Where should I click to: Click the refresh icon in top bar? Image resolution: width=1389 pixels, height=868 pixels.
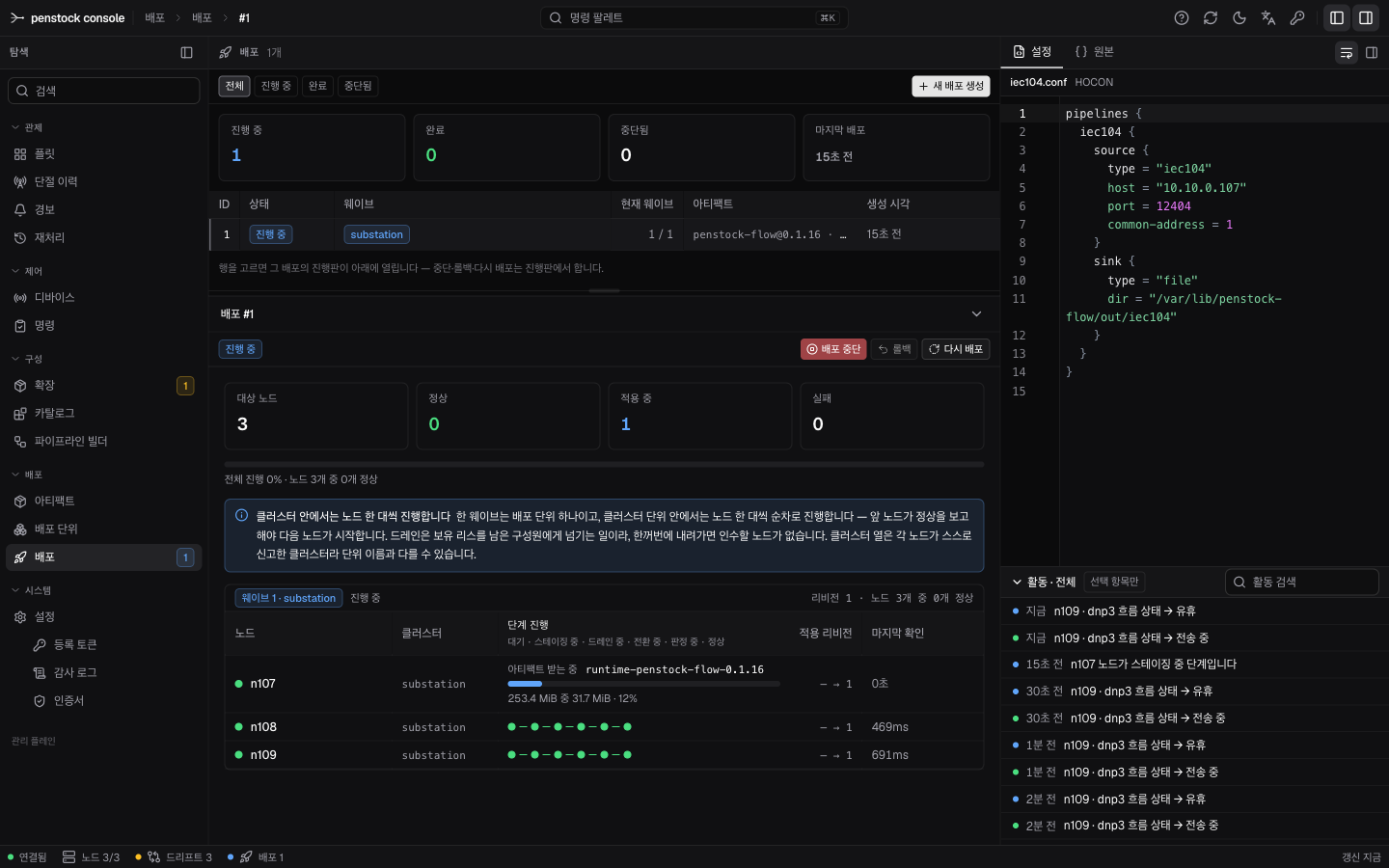click(x=1211, y=17)
